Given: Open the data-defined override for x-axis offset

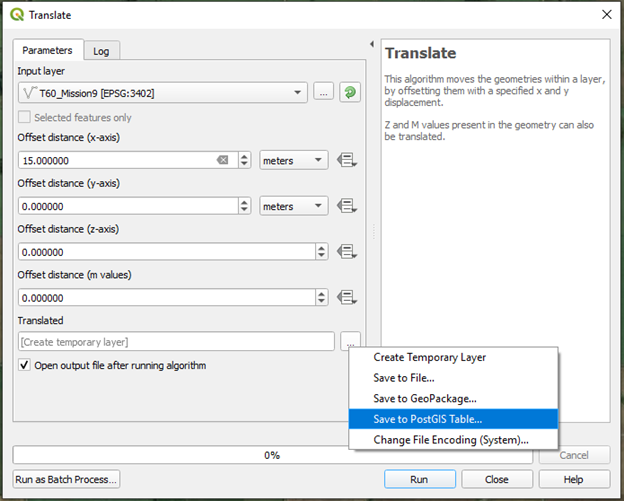Looking at the screenshot, I should (x=347, y=160).
